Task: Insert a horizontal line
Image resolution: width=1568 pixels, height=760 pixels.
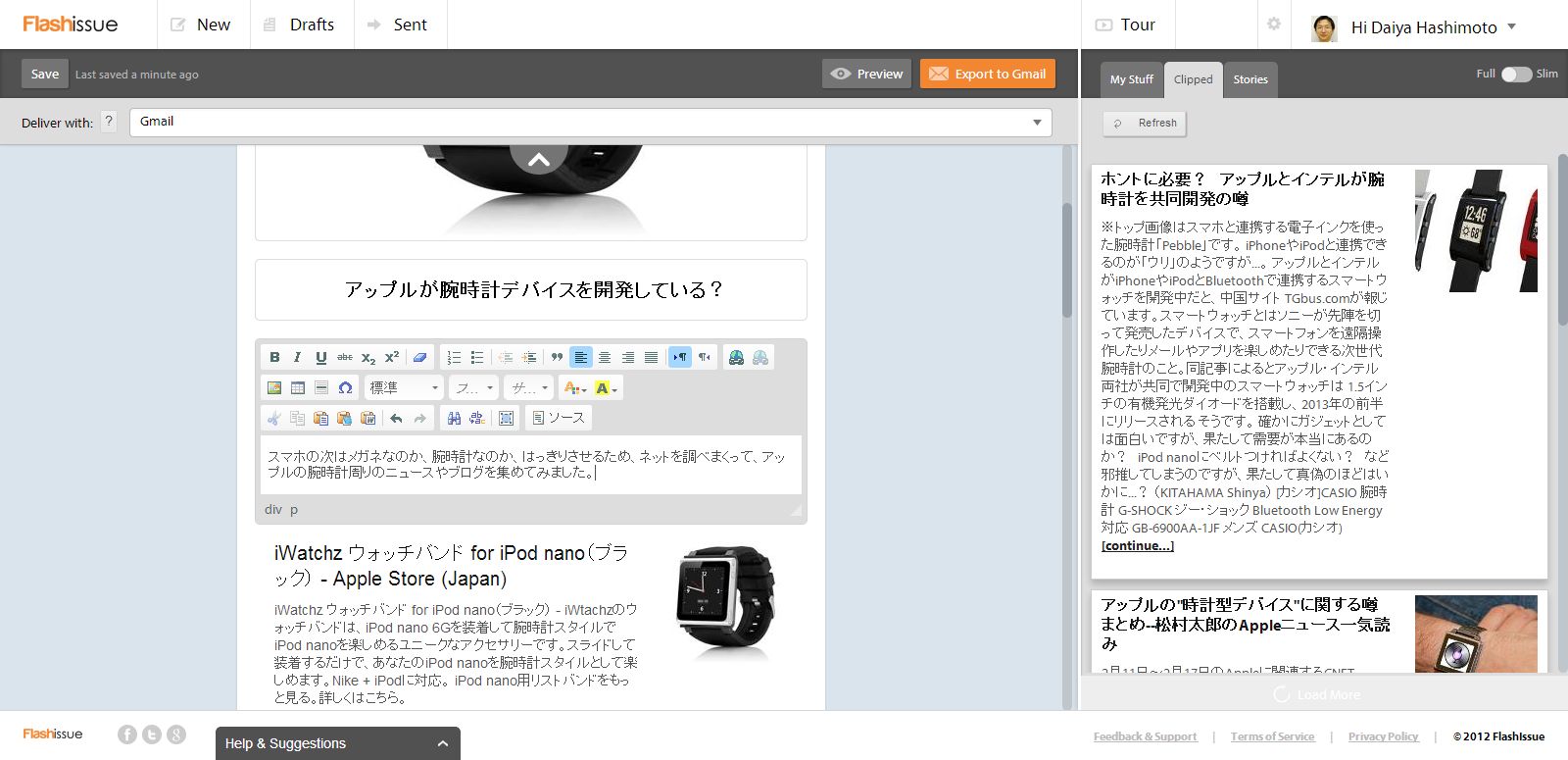Action: pos(321,387)
